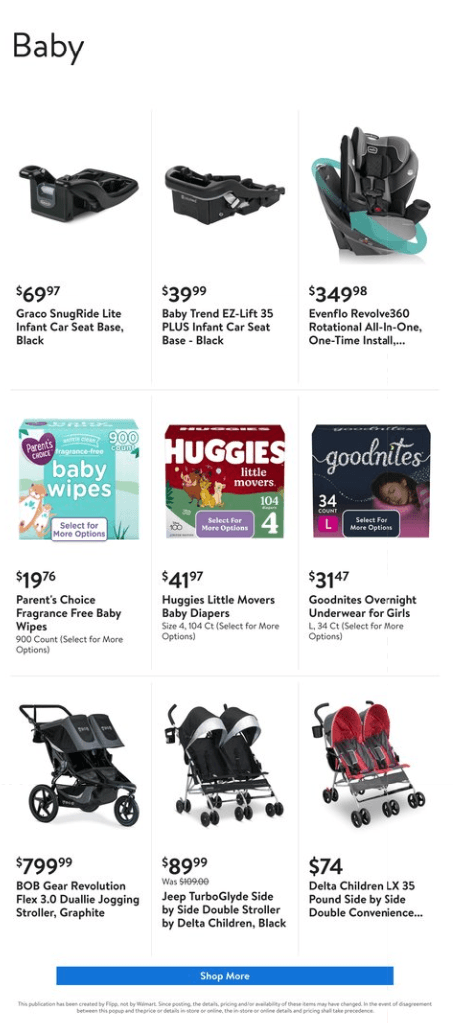Click the $799.99 BOB Gear price
The height and width of the screenshot is (1023, 453).
44,866
